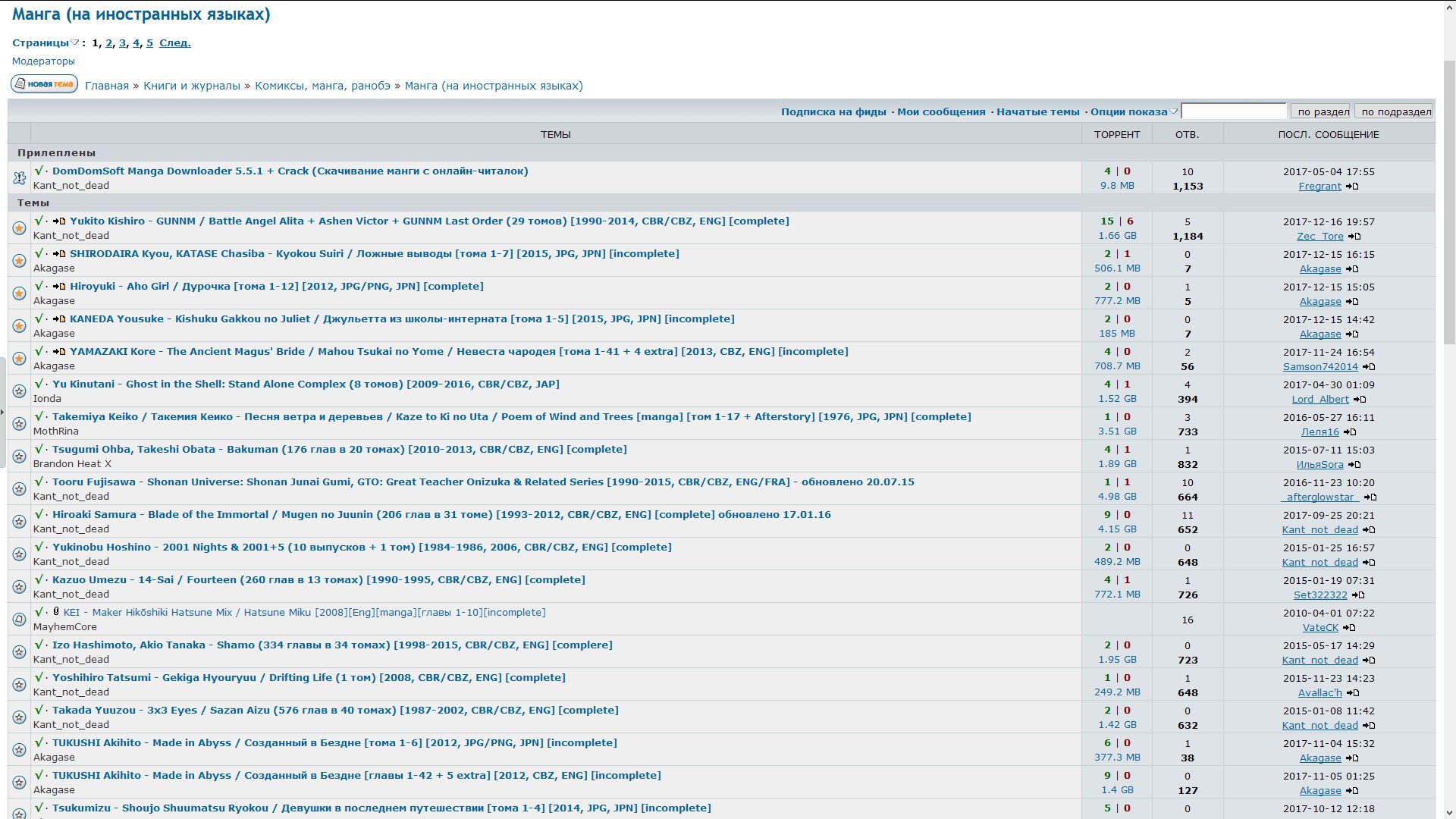Open Kazuo Umezu 14-Sai topic
This screenshot has width=1456, height=819.
point(318,580)
